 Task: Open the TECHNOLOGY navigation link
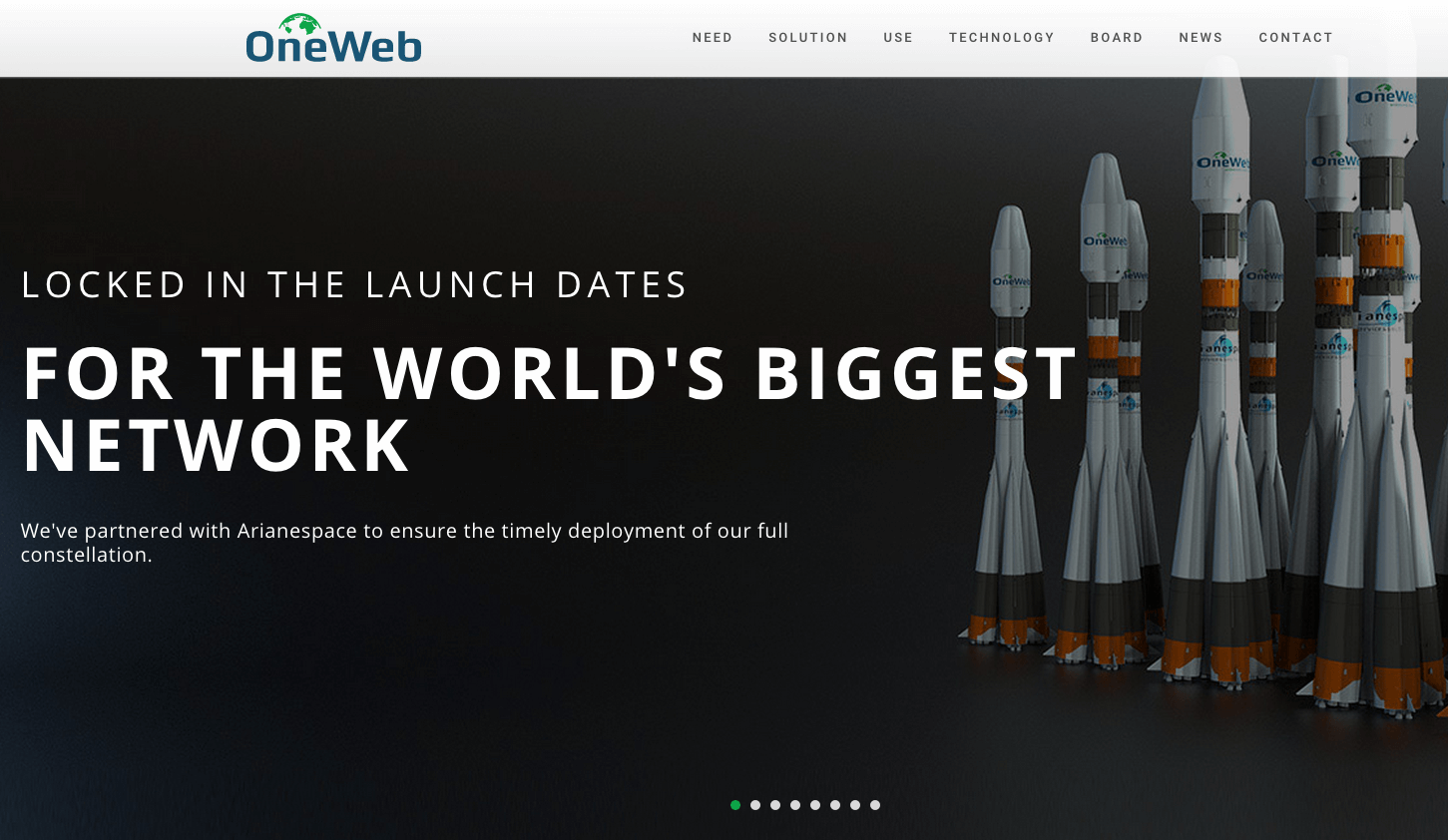click(1002, 37)
